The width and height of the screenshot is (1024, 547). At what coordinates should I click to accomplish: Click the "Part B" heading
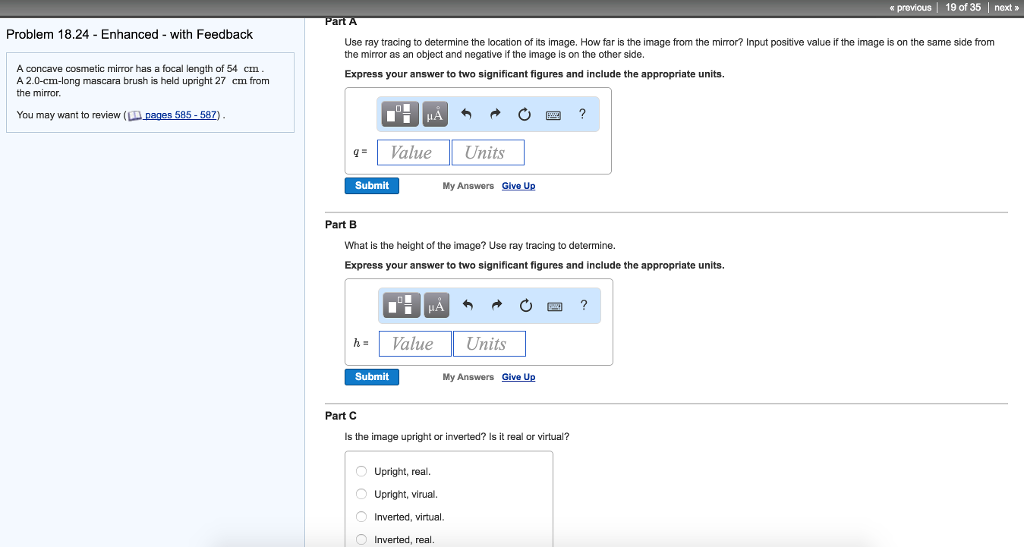pyautogui.click(x=341, y=225)
